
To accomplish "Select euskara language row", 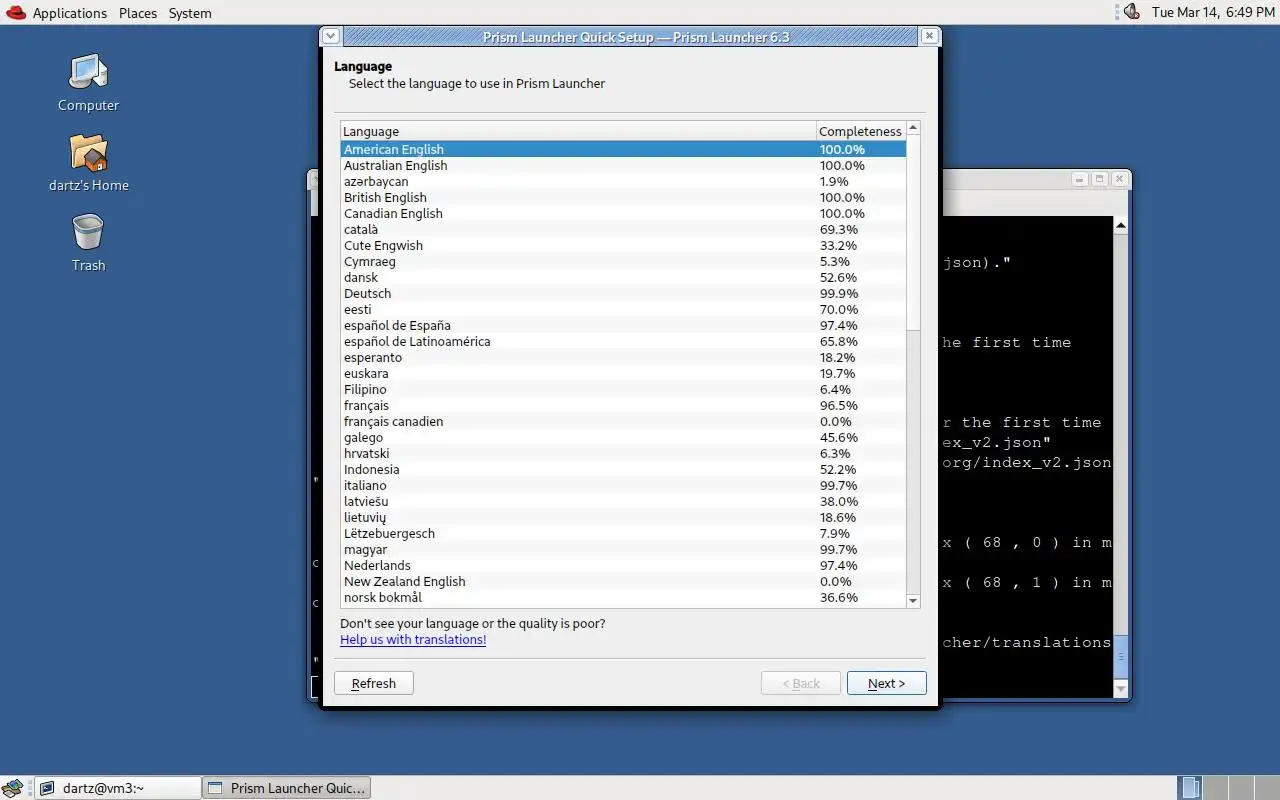I will [x=623, y=373].
